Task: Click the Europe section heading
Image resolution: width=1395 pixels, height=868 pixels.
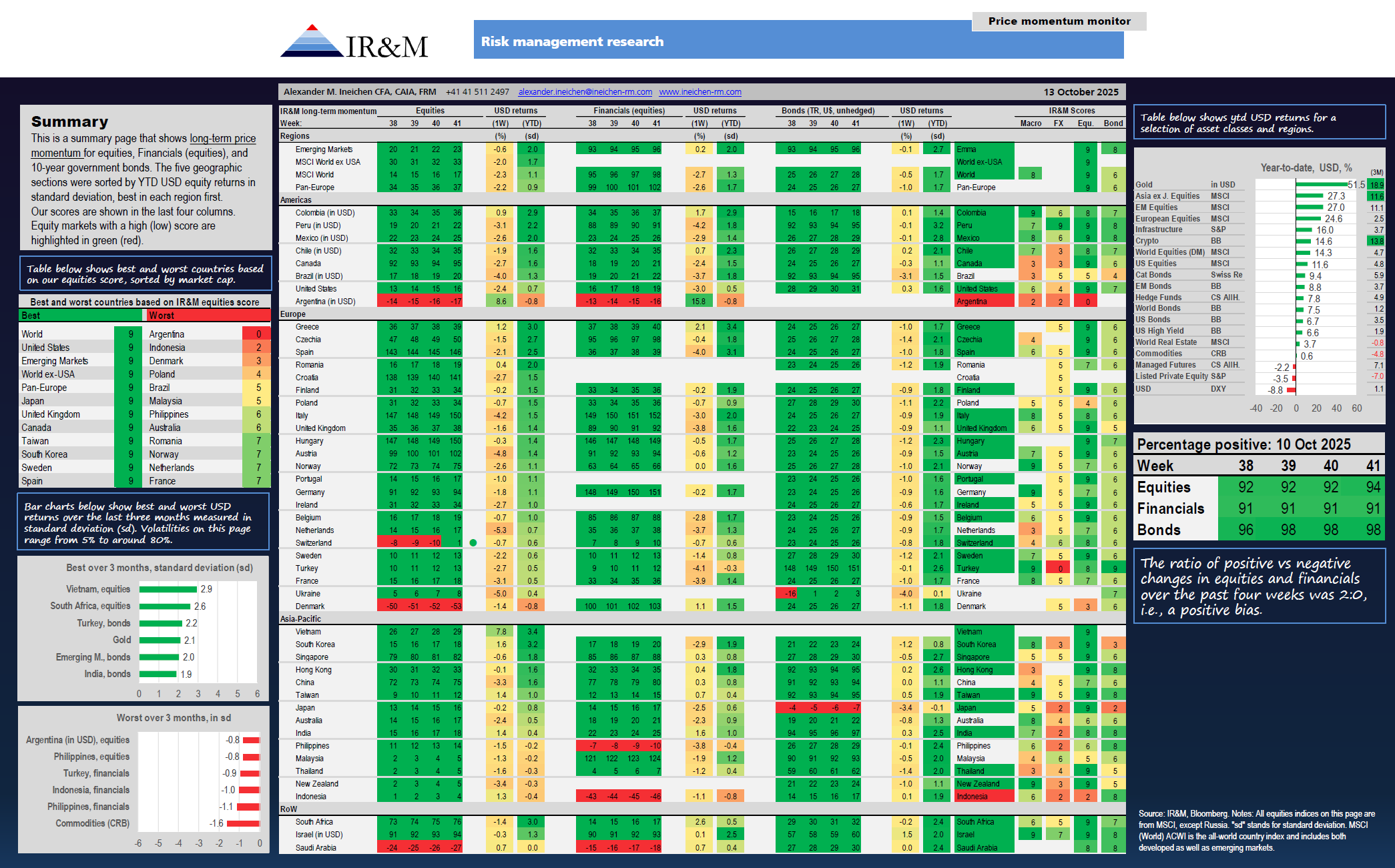Action: coord(293,314)
